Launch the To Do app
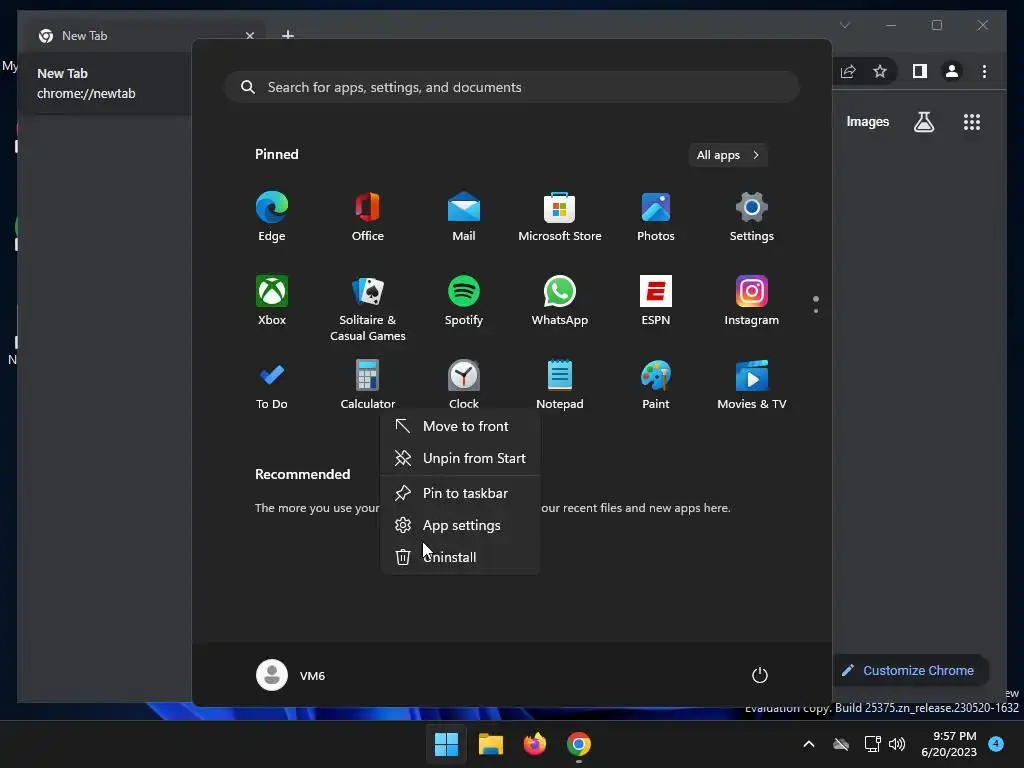 pos(272,385)
